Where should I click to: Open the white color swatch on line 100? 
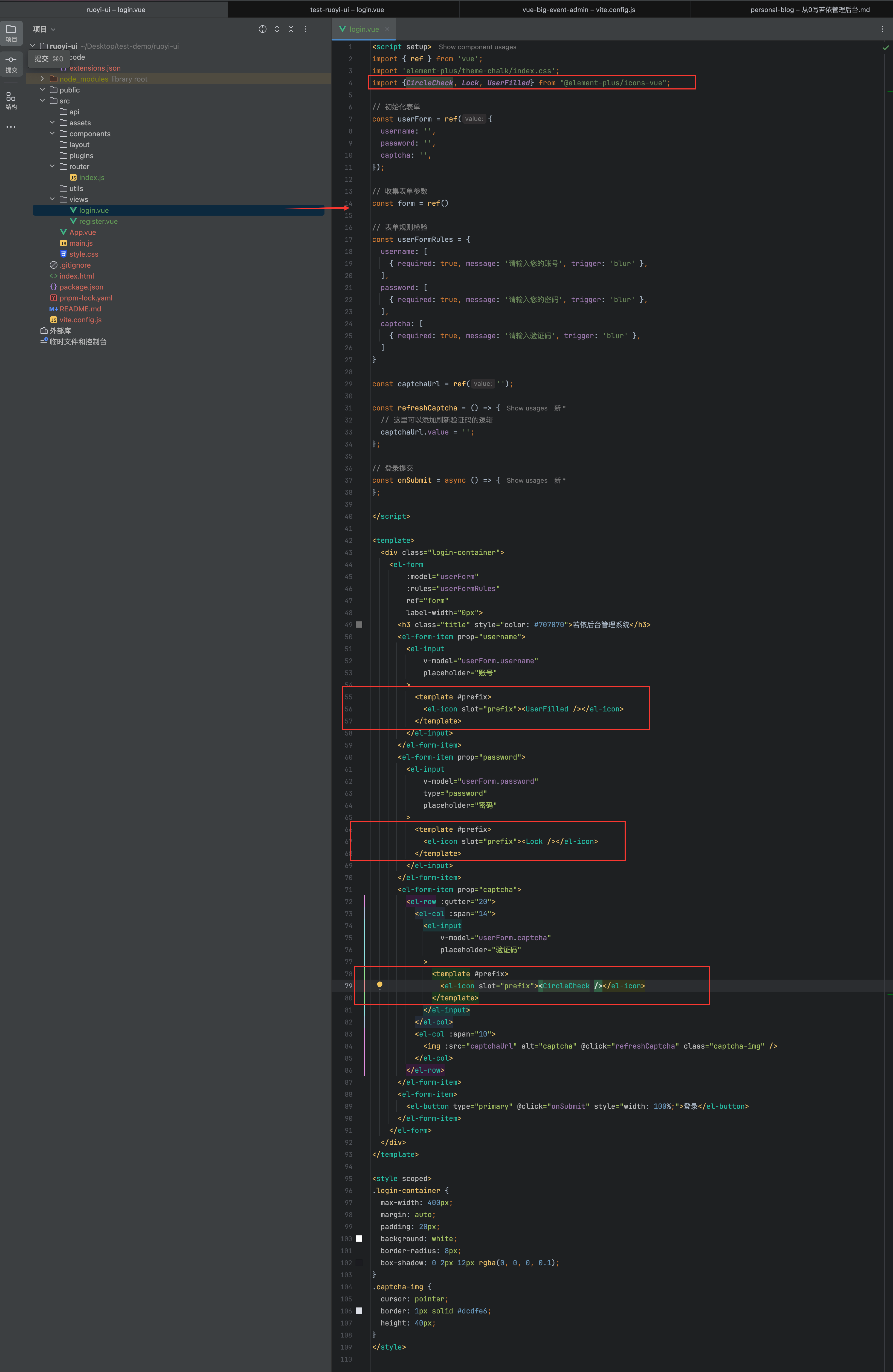tap(359, 1238)
